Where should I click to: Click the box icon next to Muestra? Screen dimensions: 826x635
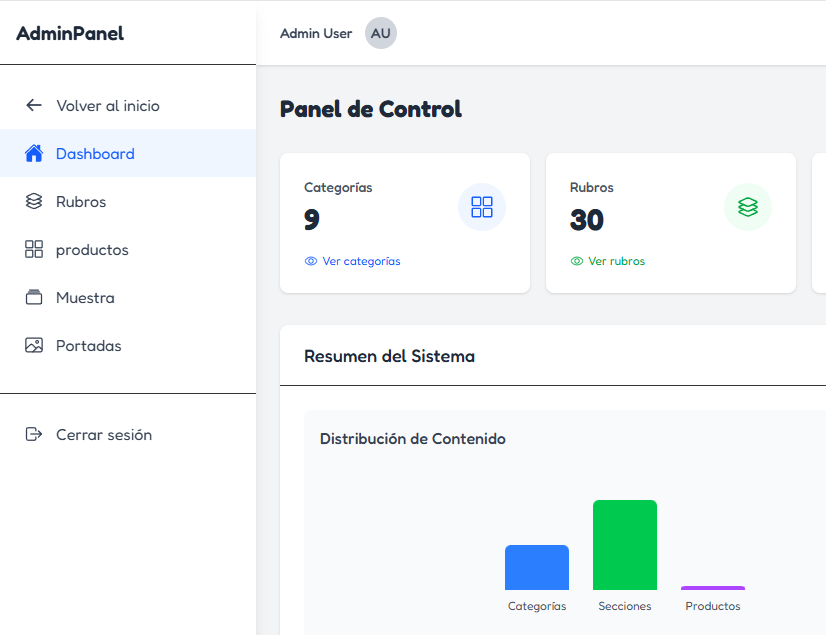[x=34, y=297]
